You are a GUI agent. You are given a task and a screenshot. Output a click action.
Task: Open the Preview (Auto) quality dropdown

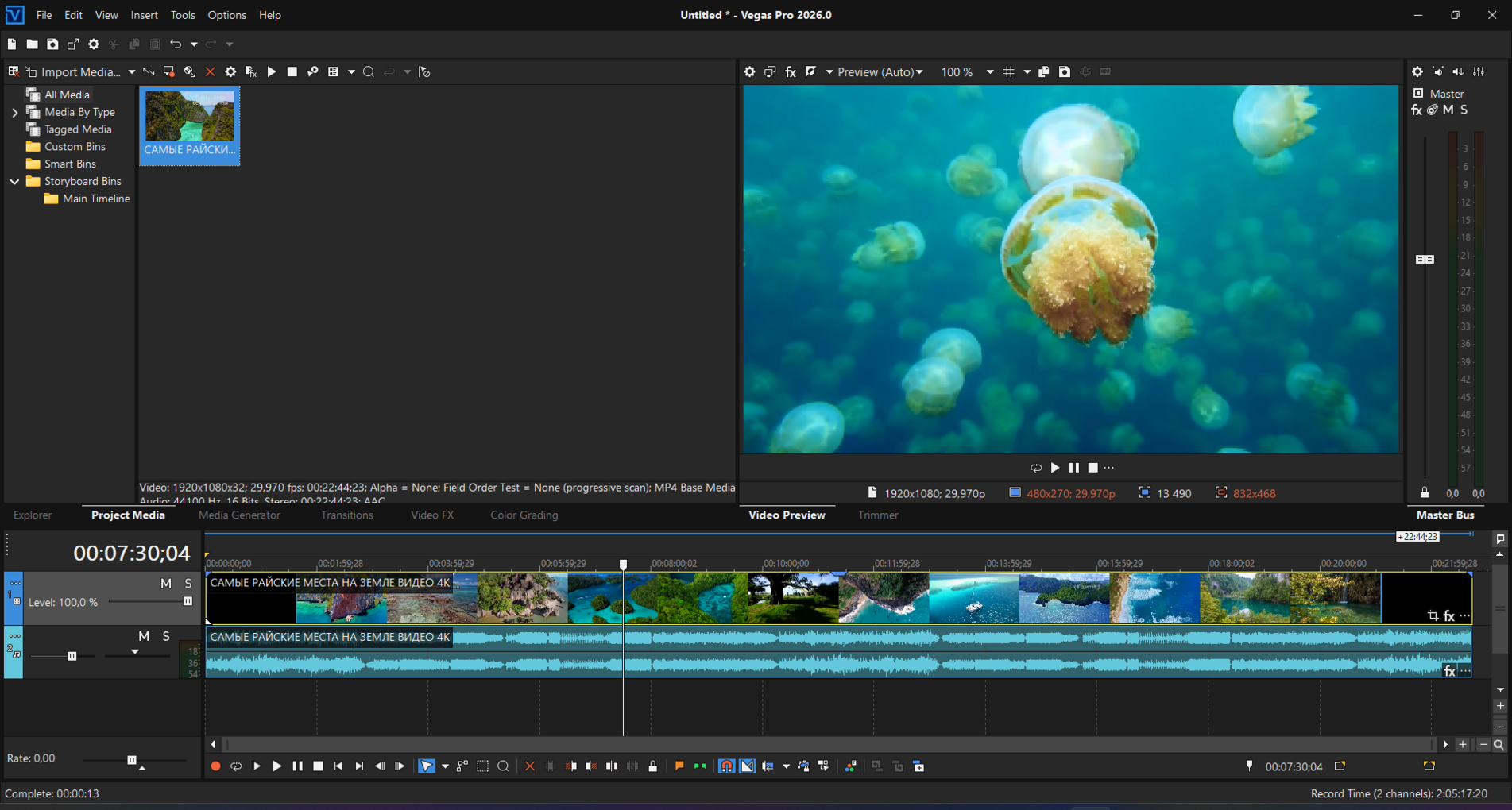click(880, 71)
